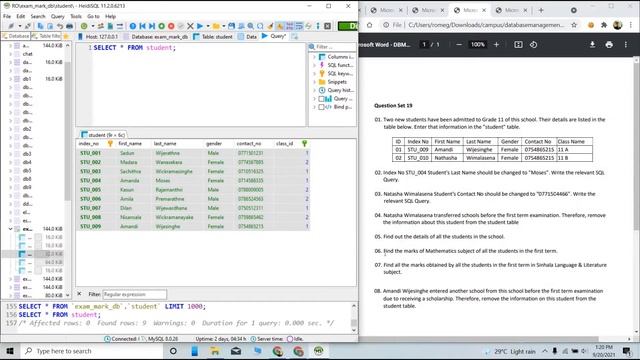Viewport: 640px width, 360px height.
Task: Open the browser extensions puzzle icon
Action: click(x=604, y=25)
